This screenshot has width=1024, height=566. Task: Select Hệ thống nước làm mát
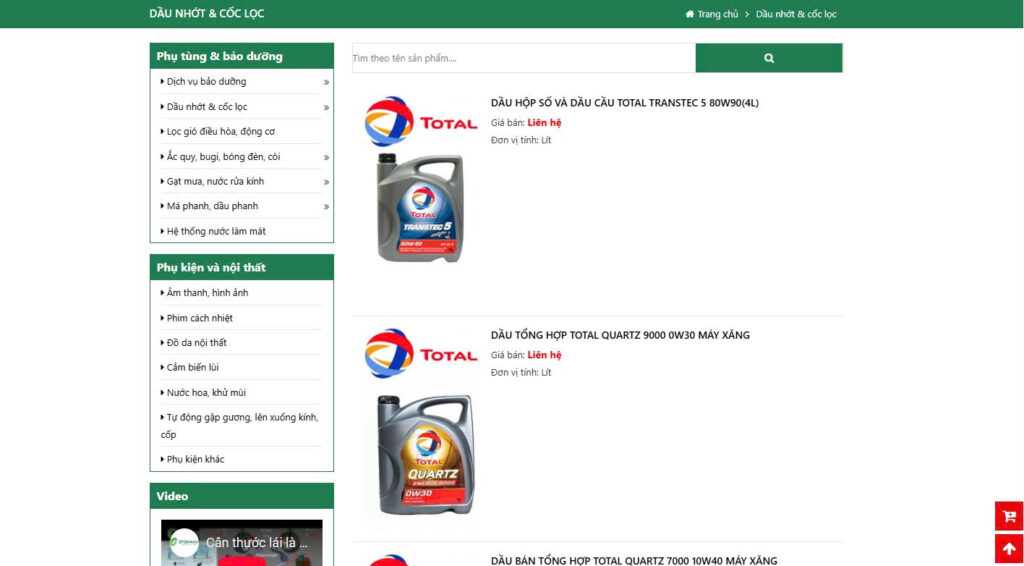[216, 231]
